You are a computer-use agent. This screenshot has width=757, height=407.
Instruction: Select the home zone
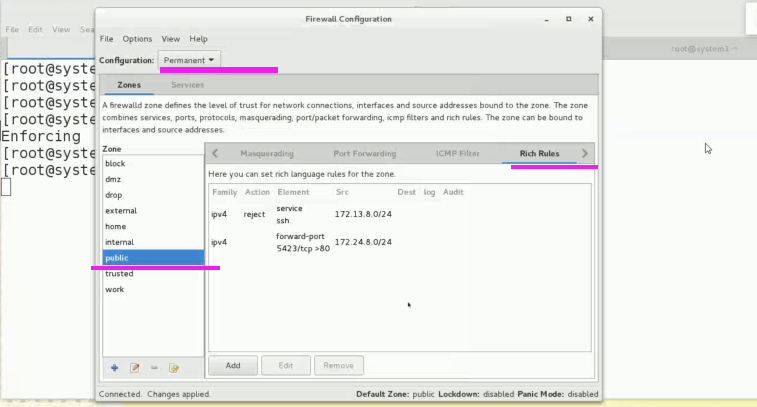click(x=153, y=226)
